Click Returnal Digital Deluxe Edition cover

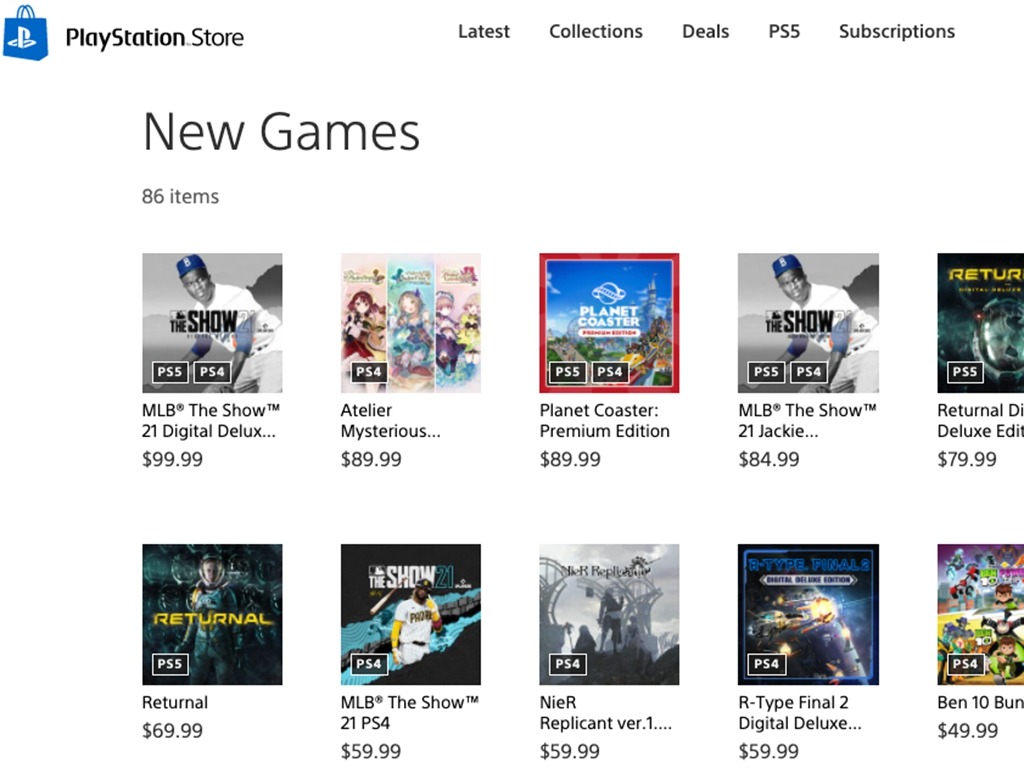[x=981, y=322]
